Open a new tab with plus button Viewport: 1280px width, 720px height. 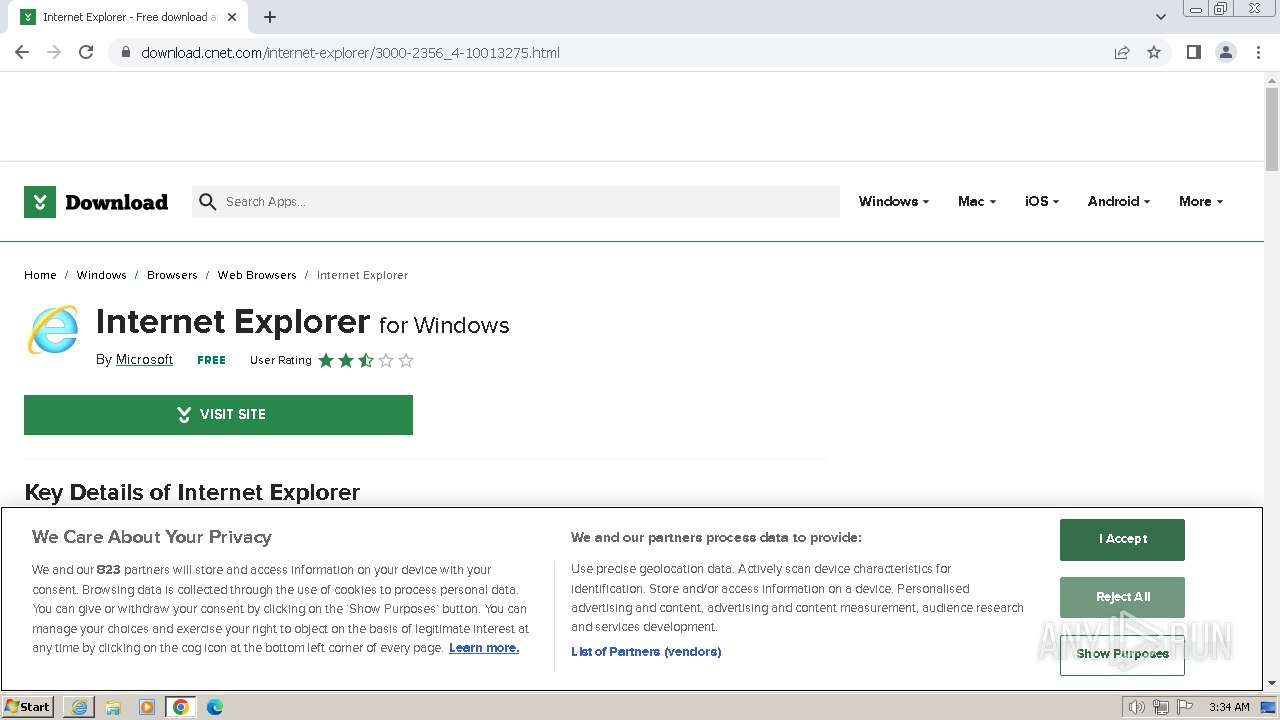coord(270,17)
